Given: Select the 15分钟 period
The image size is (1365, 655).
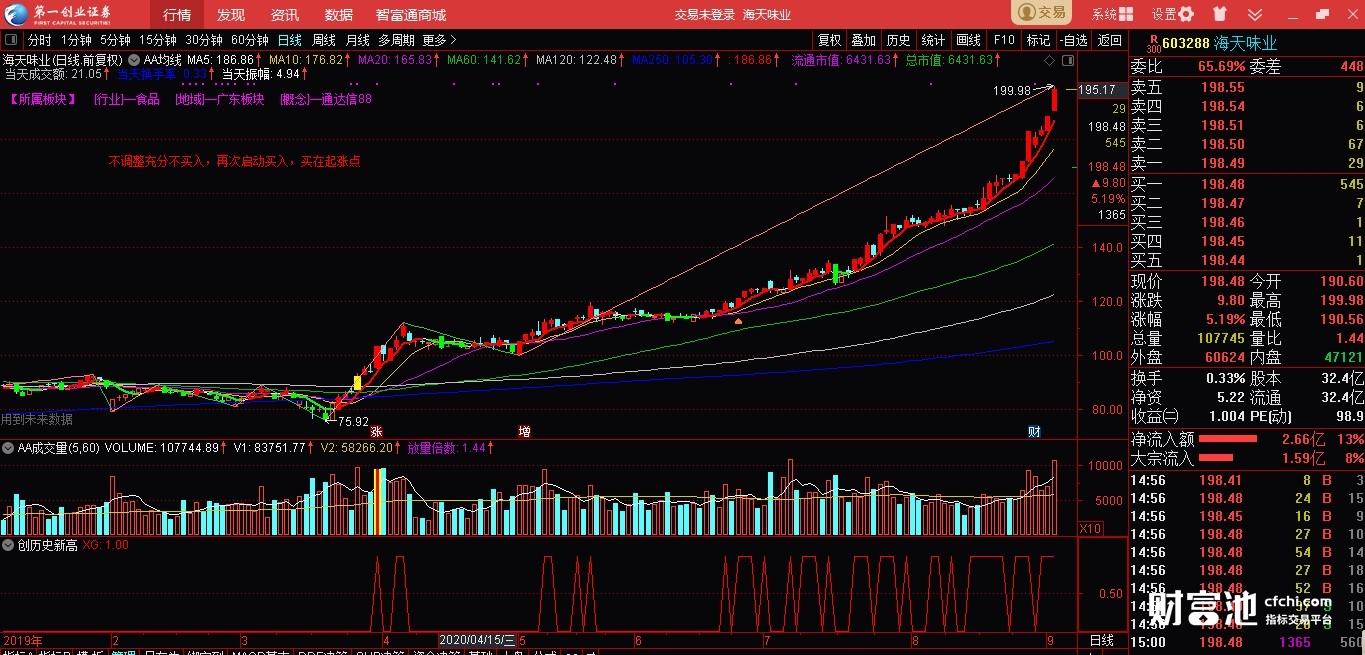Looking at the screenshot, I should [158, 40].
